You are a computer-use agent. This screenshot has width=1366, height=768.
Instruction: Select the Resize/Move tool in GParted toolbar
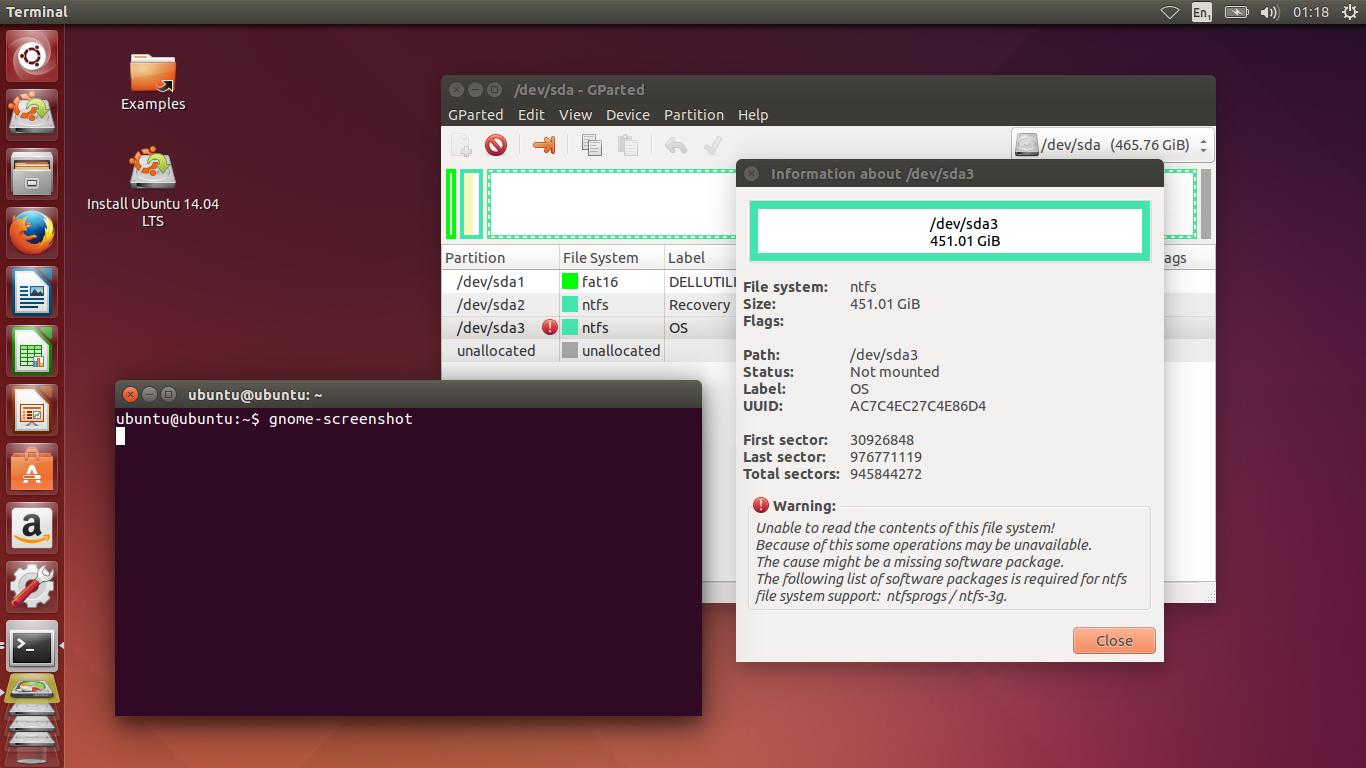point(543,145)
